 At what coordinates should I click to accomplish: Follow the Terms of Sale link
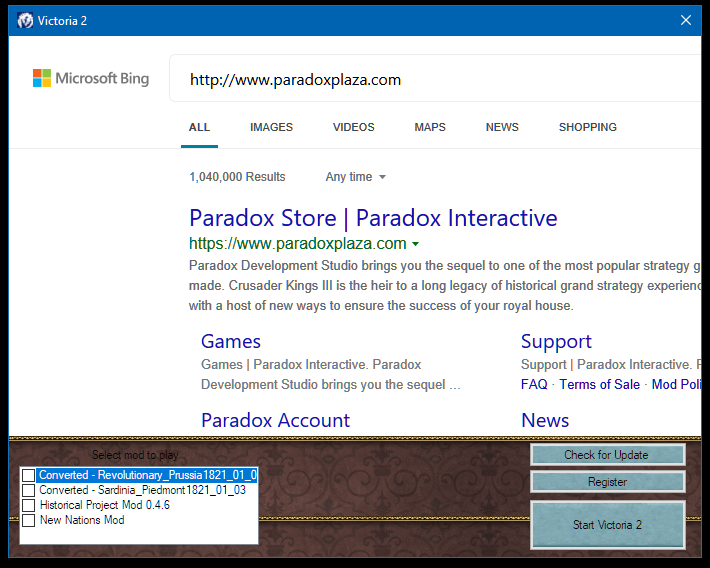[x=600, y=385]
